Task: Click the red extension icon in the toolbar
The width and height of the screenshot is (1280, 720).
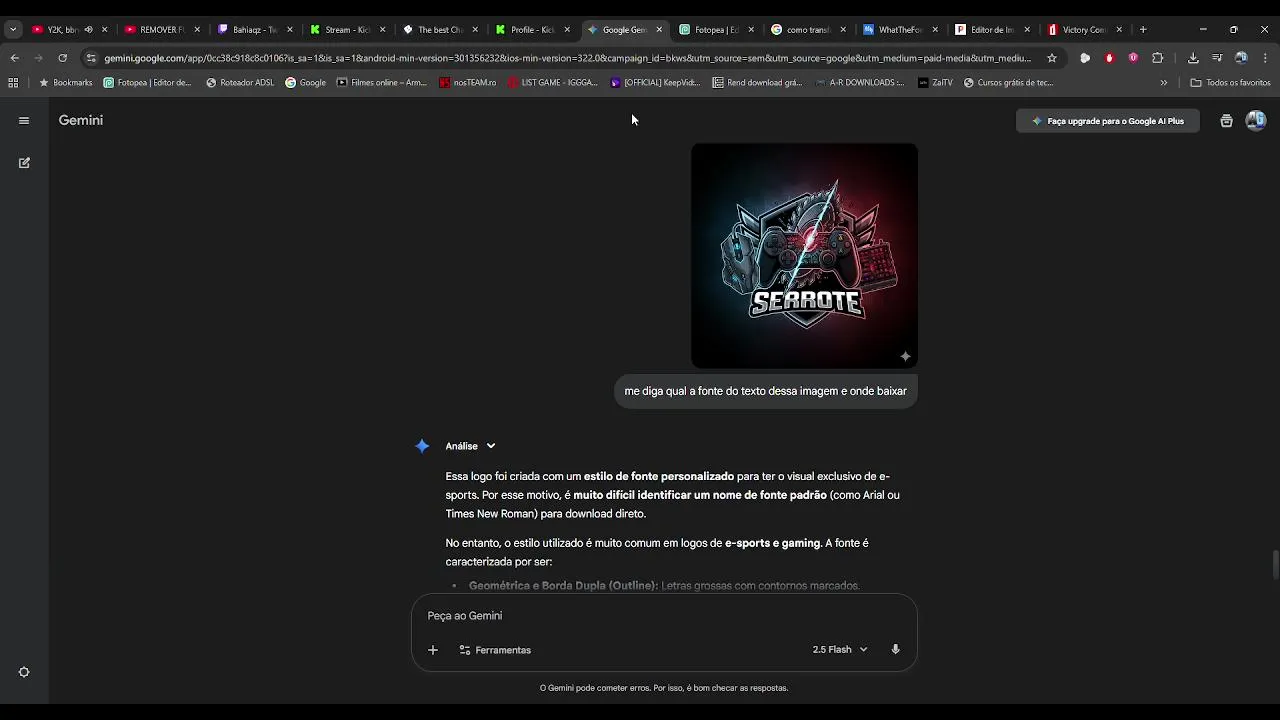Action: [1109, 58]
